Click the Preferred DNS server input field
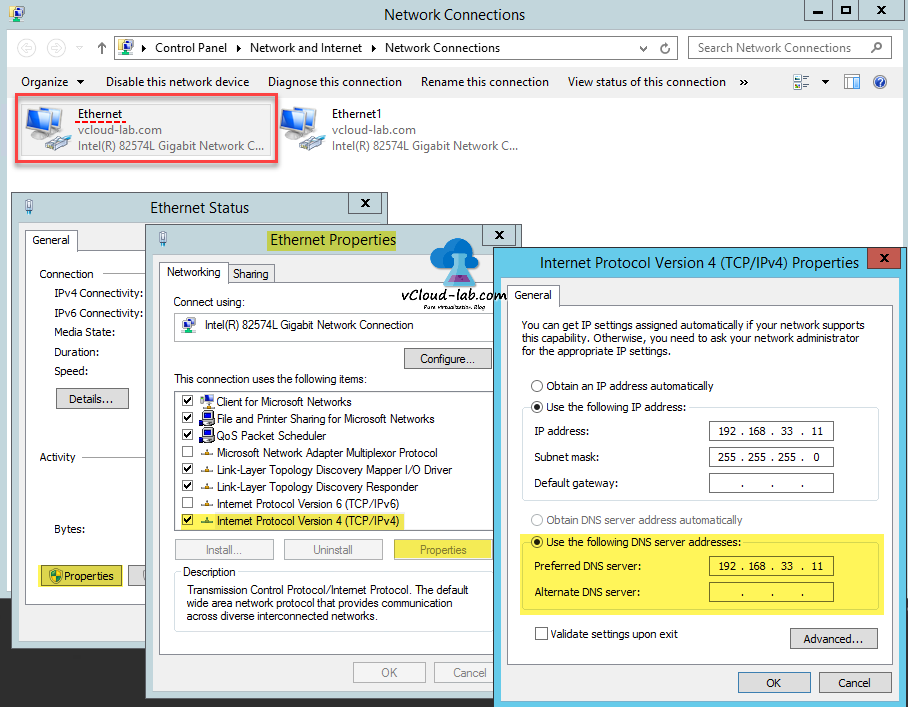 pyautogui.click(x=770, y=566)
